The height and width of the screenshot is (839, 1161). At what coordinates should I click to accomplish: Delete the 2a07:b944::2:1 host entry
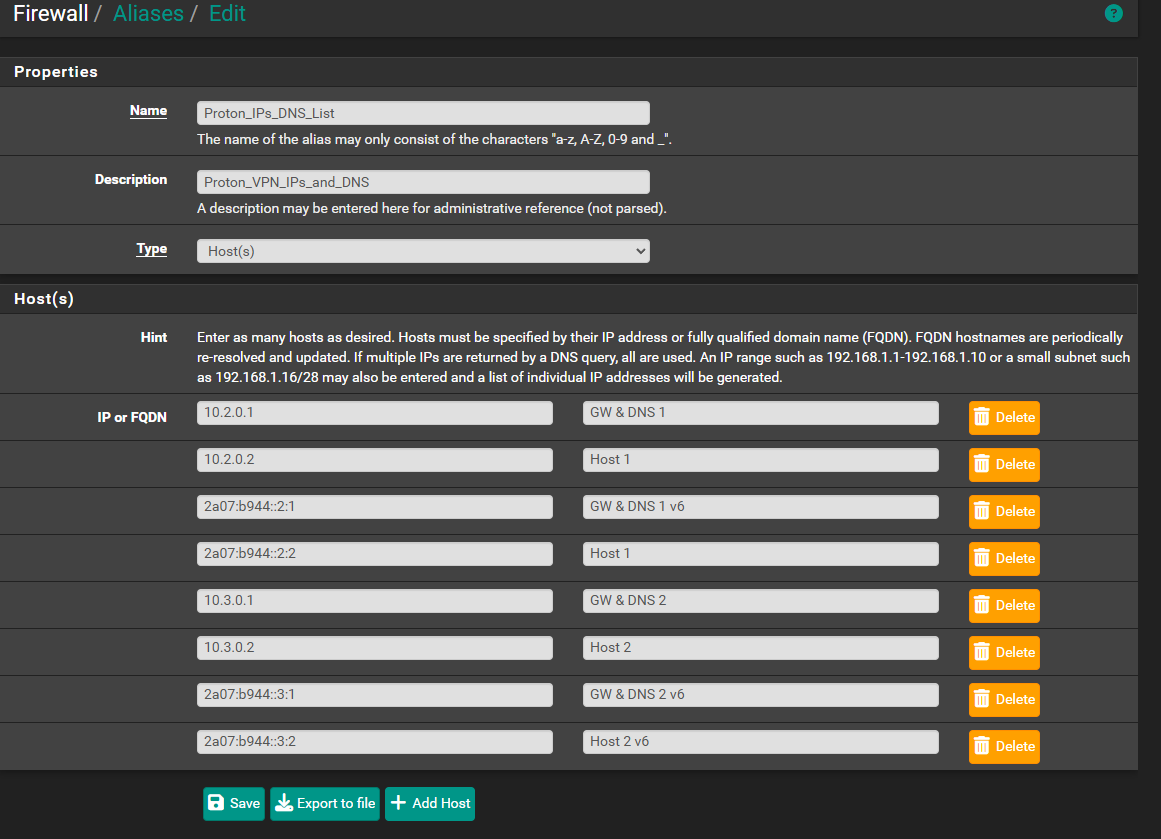pos(1004,512)
